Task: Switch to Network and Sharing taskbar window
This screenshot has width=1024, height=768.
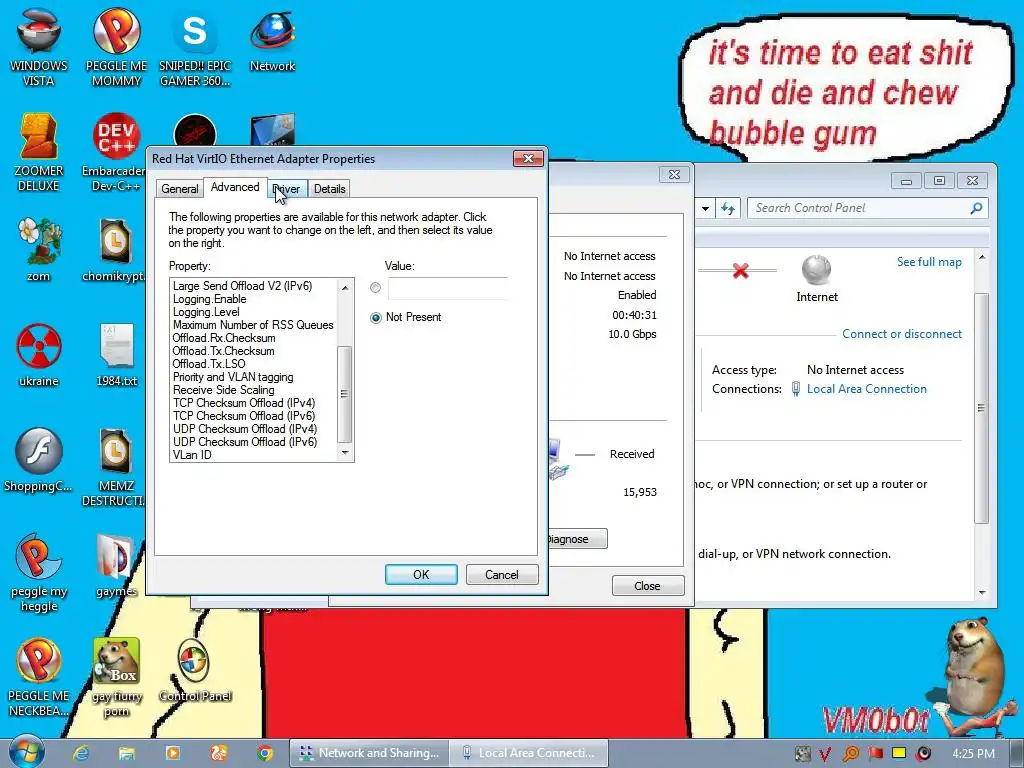Action: tap(370, 753)
